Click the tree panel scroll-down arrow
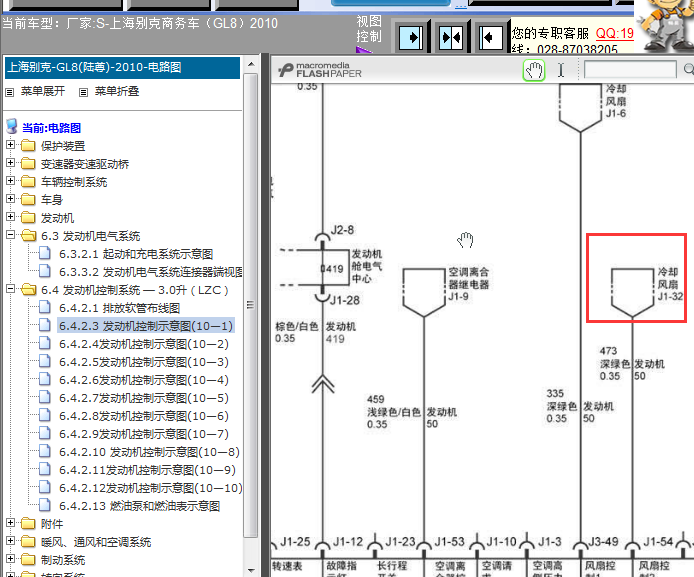 coord(251,570)
